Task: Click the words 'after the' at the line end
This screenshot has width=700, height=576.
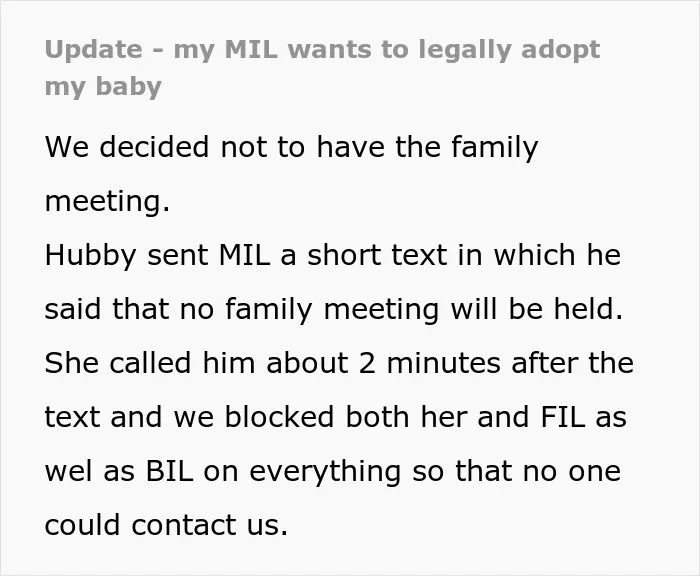Action: coord(572,363)
